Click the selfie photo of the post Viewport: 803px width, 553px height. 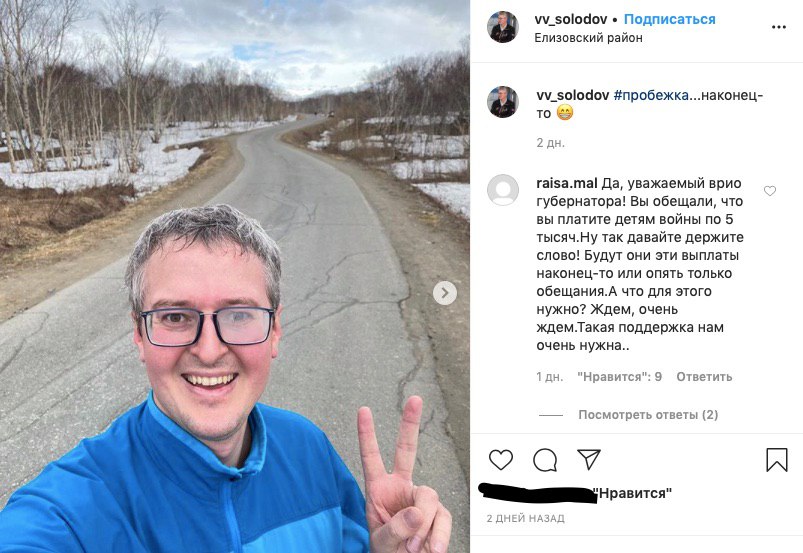pyautogui.click(x=235, y=276)
